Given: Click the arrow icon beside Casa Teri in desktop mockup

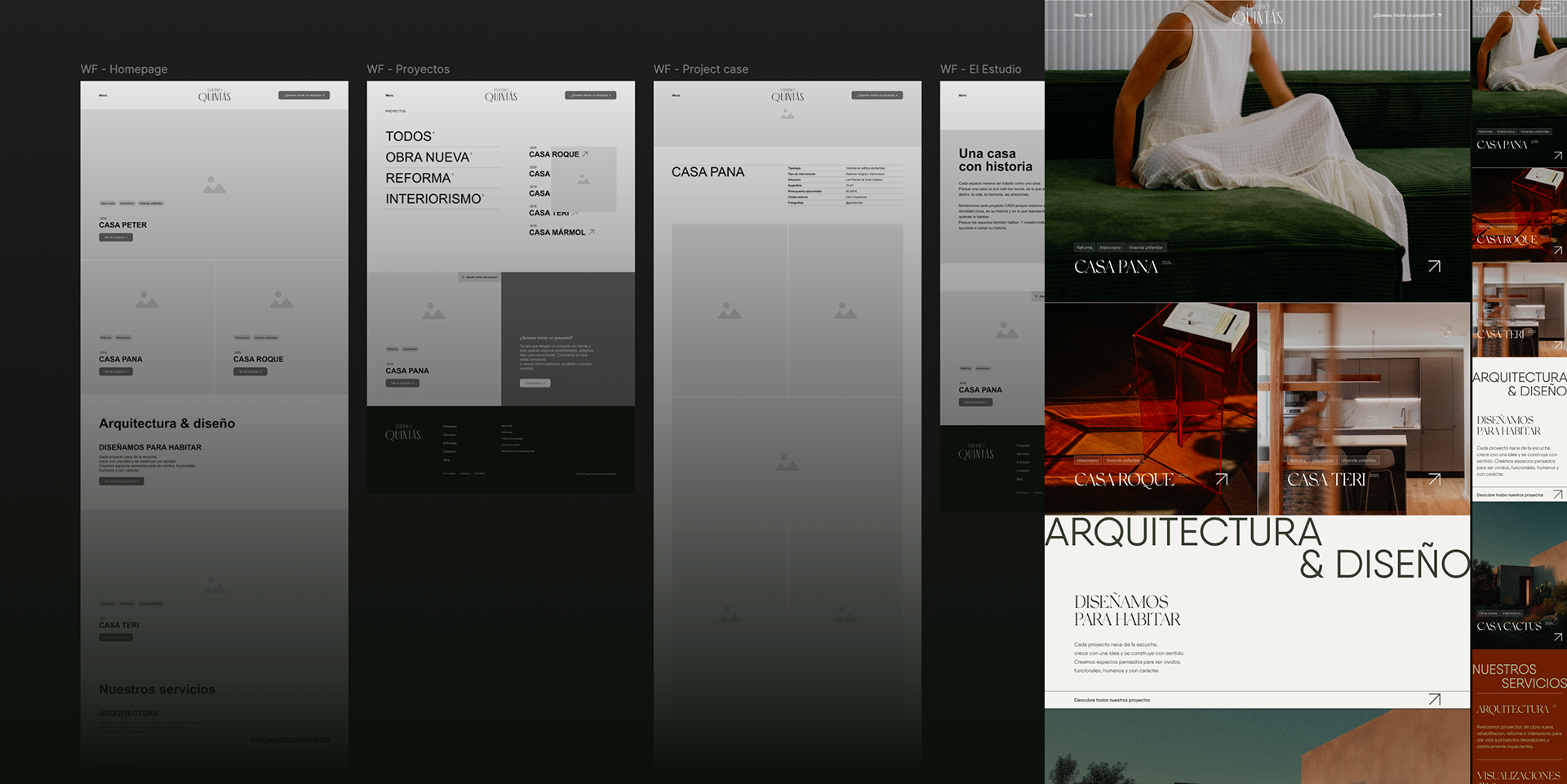Looking at the screenshot, I should coord(1435,480).
